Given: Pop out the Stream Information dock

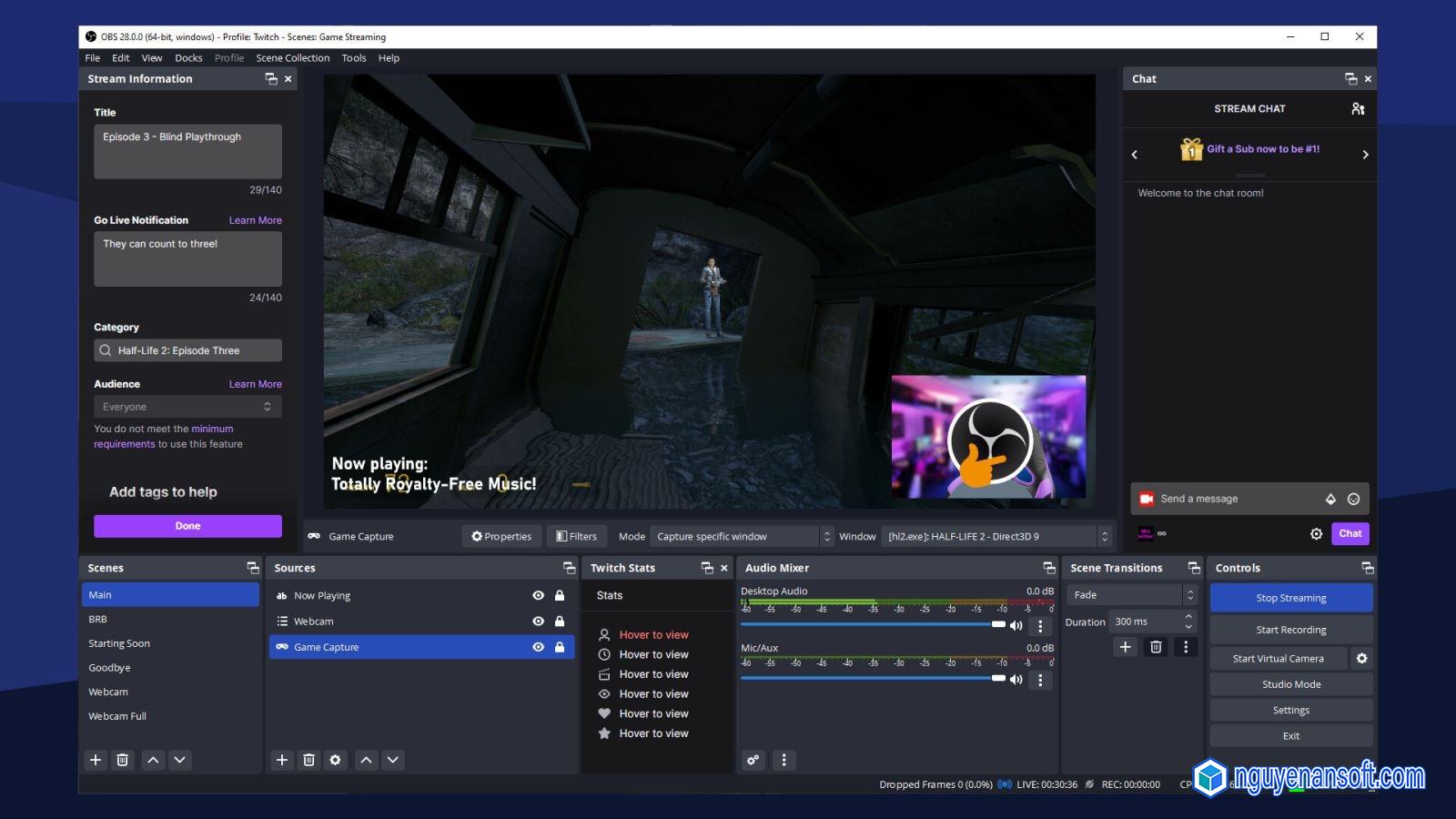Looking at the screenshot, I should 271,79.
